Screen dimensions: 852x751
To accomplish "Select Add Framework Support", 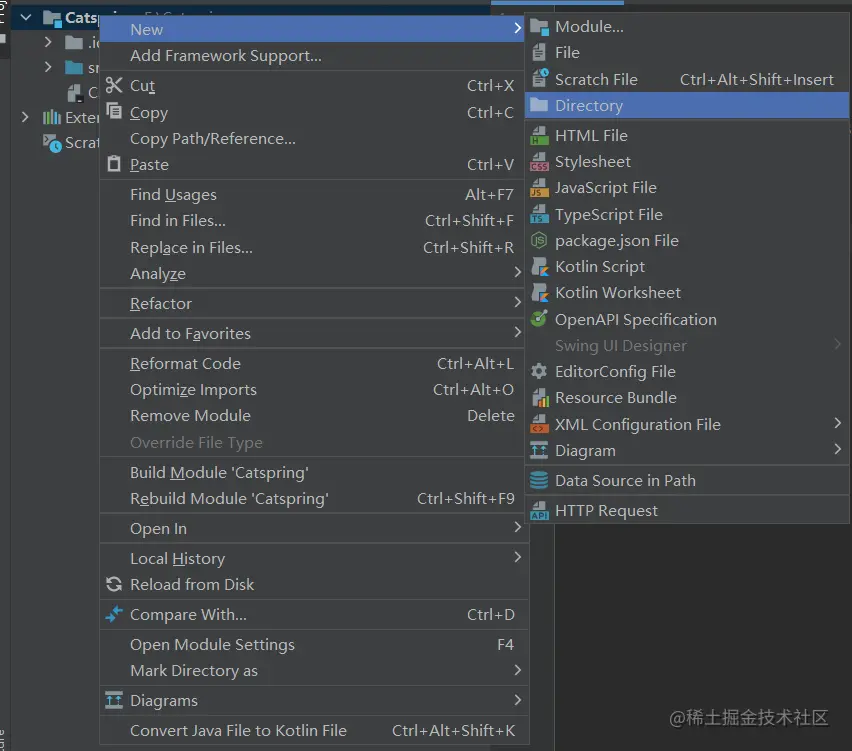I will [x=314, y=55].
